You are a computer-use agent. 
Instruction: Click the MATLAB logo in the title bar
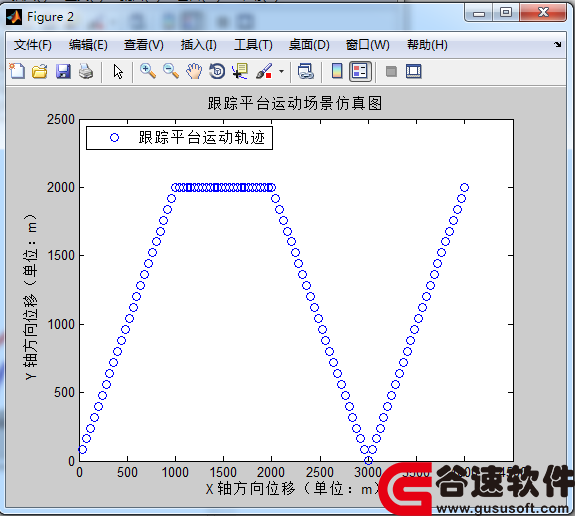(x=14, y=17)
